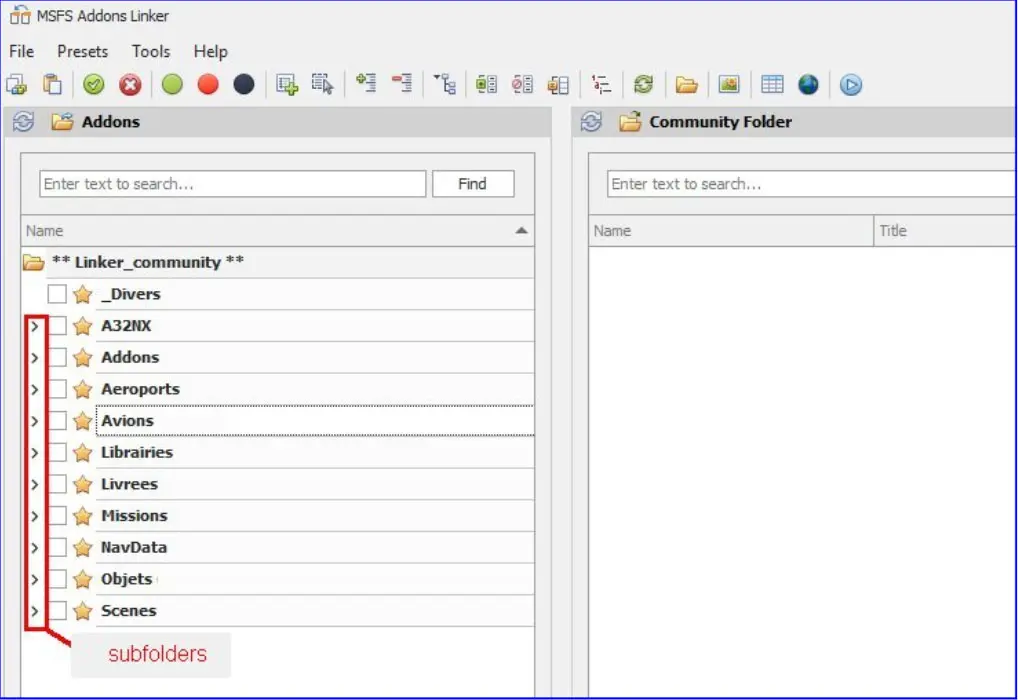Sort by Name column in Addons panel
The height and width of the screenshot is (700, 1018).
click(x=277, y=231)
